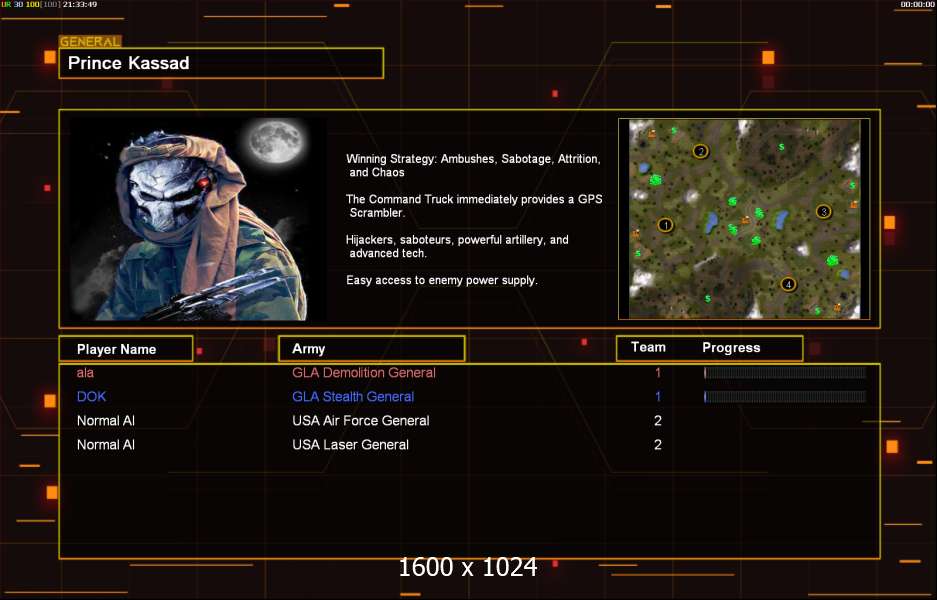The image size is (937, 600).
Task: Click start position marker 4 on map
Action: click(x=788, y=284)
